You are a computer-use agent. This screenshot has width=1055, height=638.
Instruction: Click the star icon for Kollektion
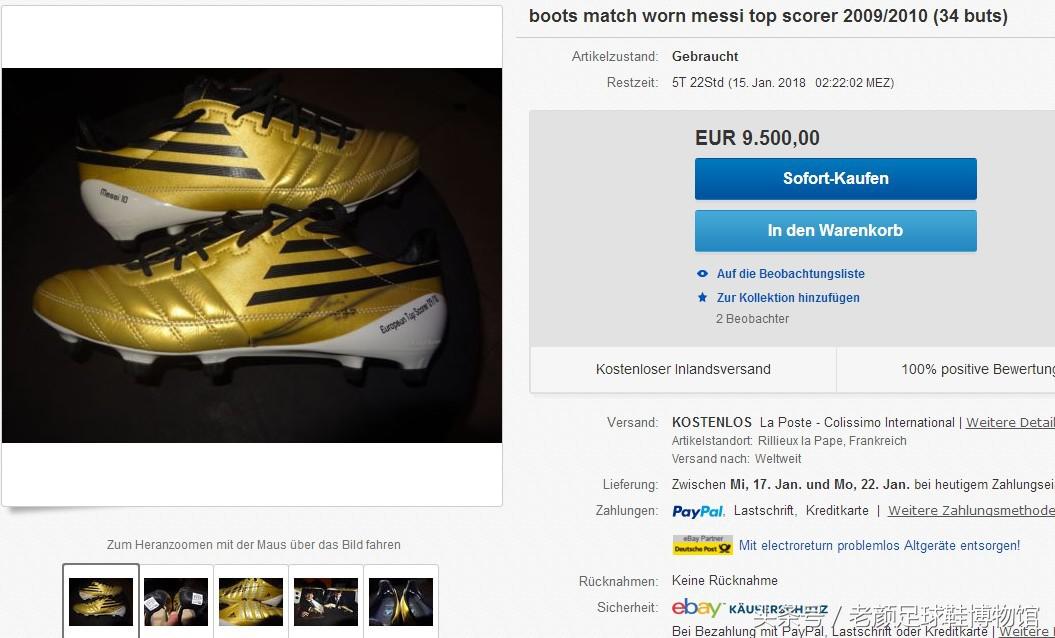(702, 298)
